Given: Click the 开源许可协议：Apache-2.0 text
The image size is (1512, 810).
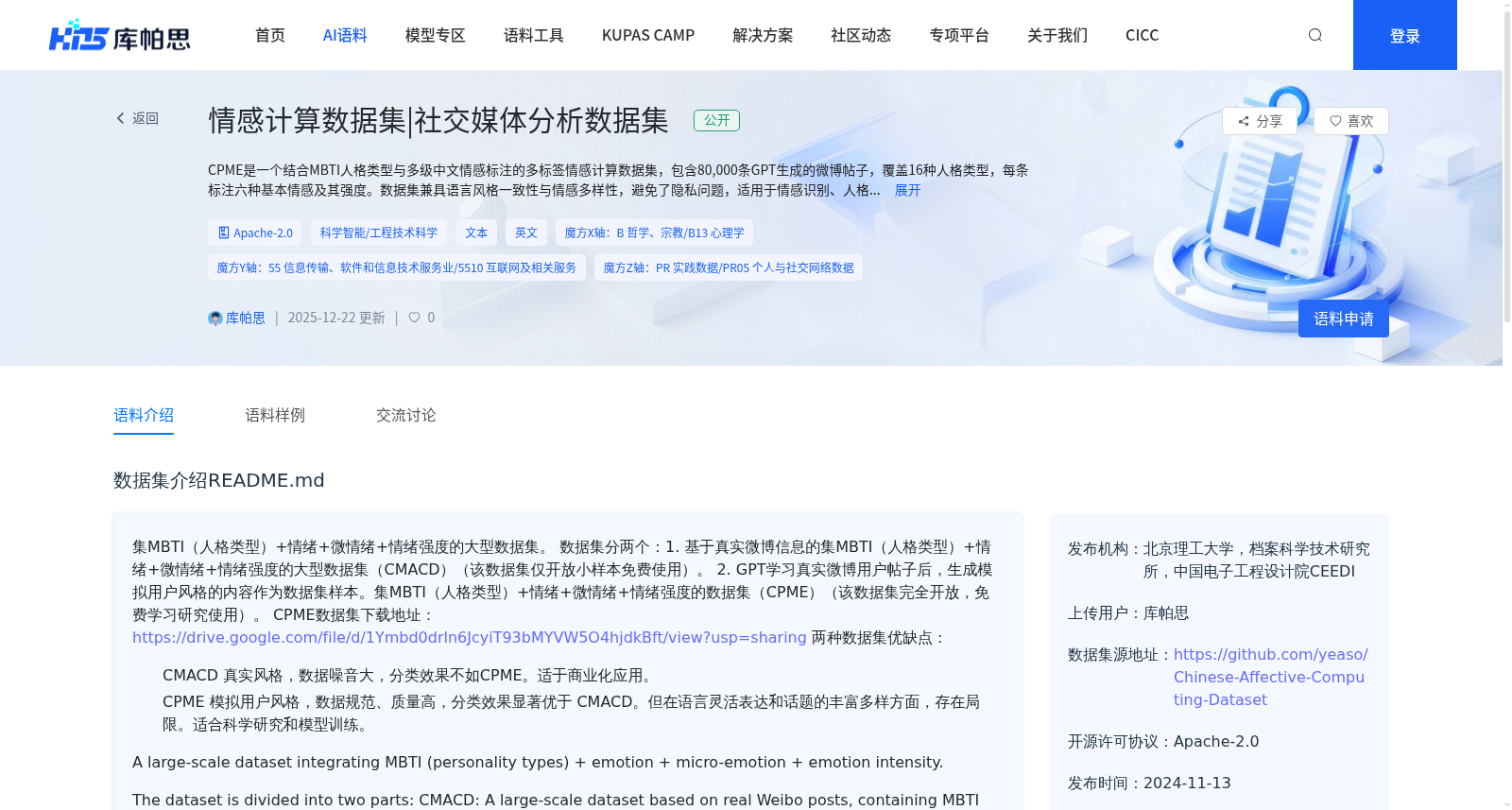Looking at the screenshot, I should pos(1163,742).
